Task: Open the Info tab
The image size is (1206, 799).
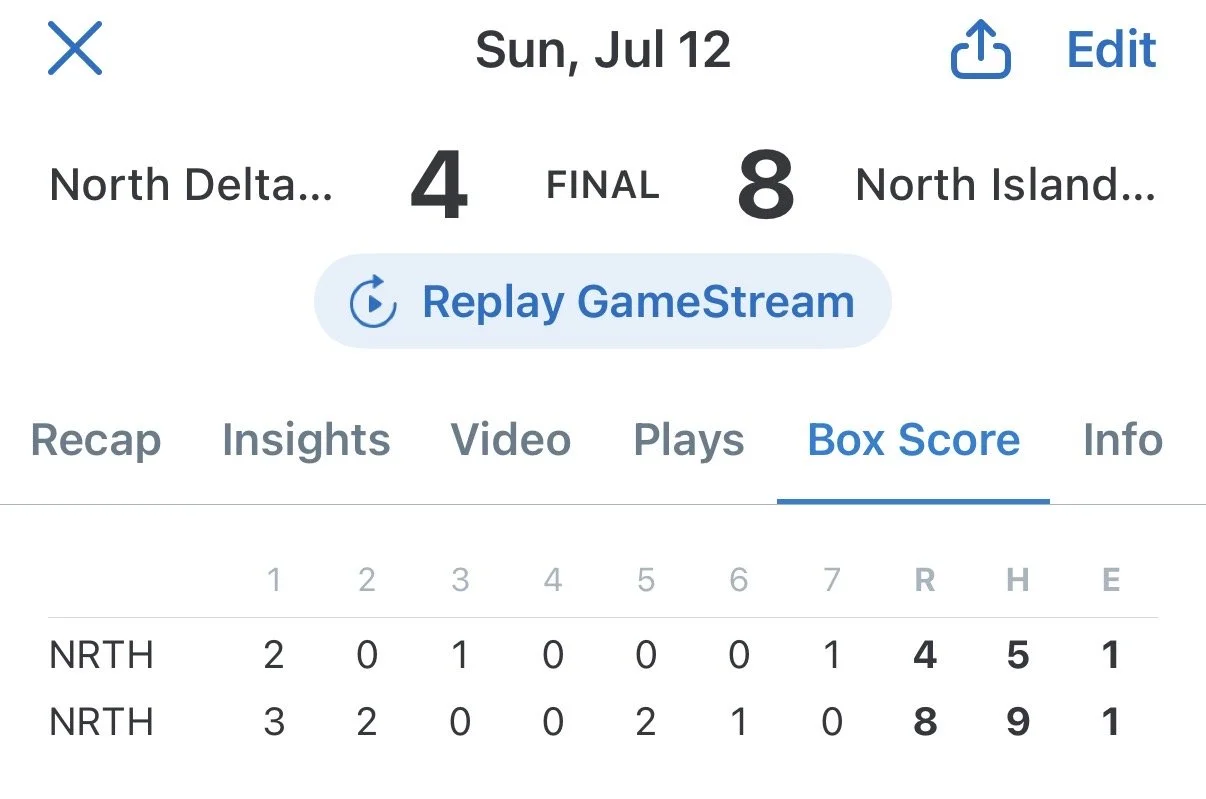Action: [x=1123, y=440]
